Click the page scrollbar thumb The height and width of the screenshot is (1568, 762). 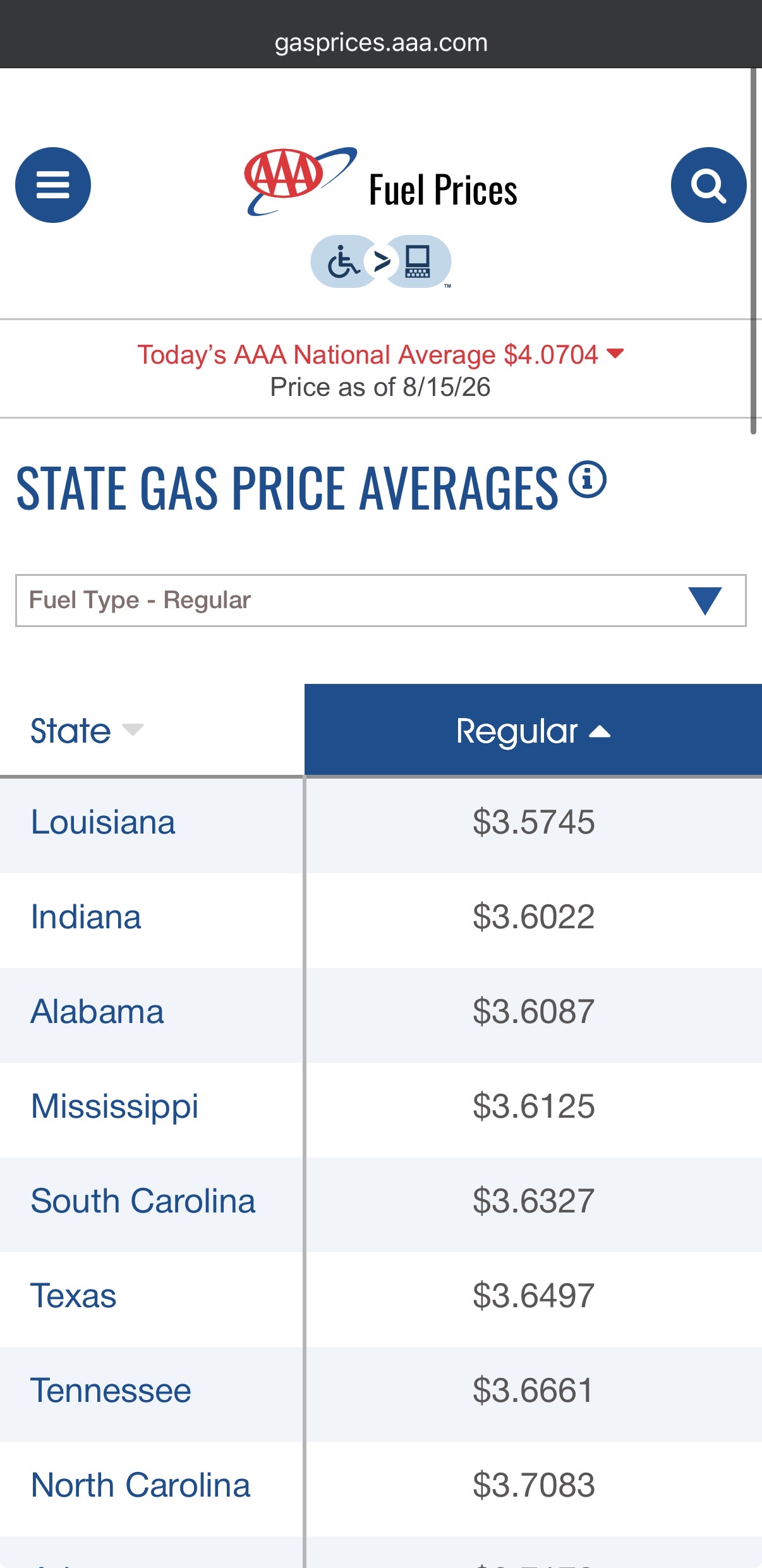(753, 251)
